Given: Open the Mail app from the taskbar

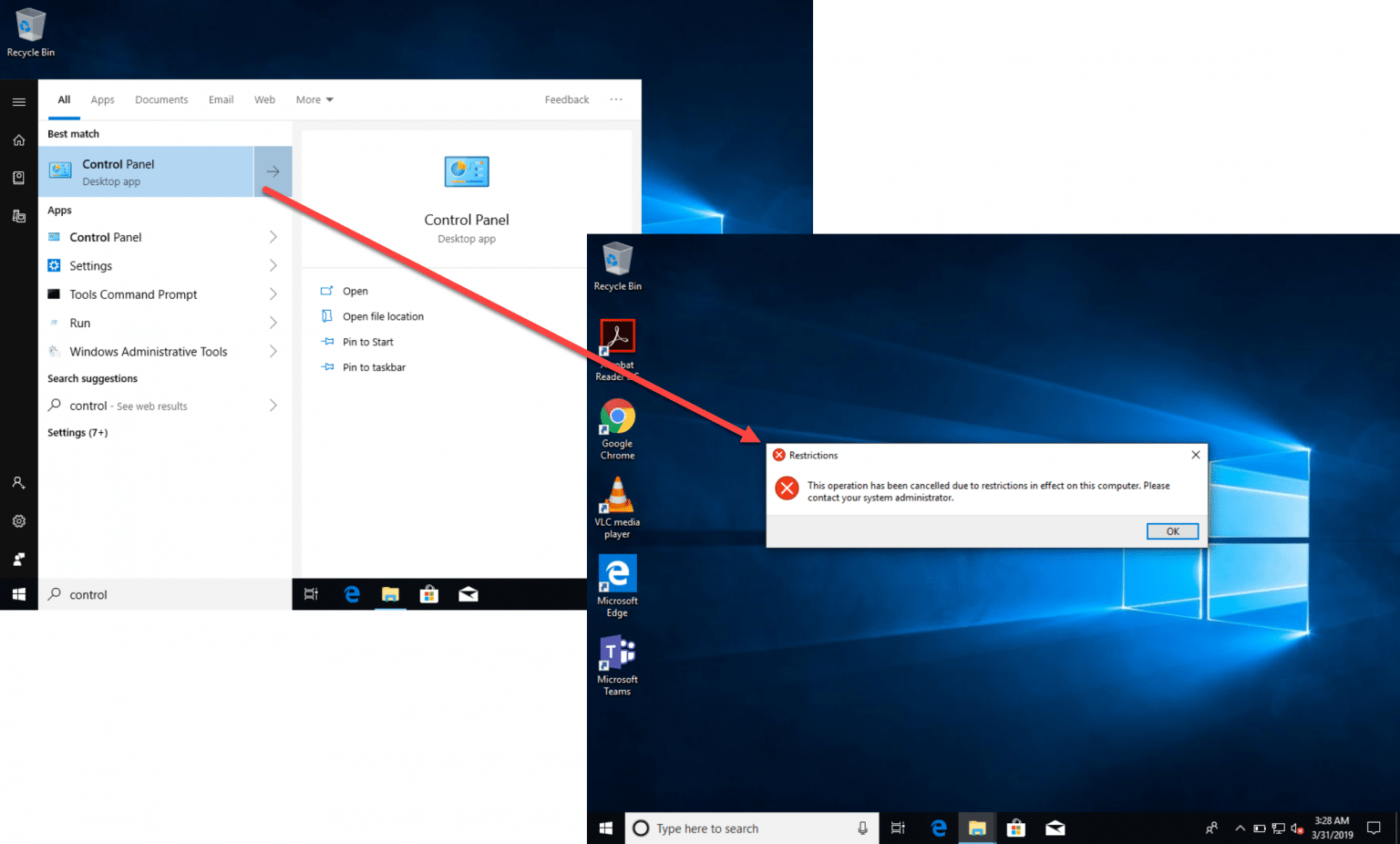Looking at the screenshot, I should [x=1055, y=828].
